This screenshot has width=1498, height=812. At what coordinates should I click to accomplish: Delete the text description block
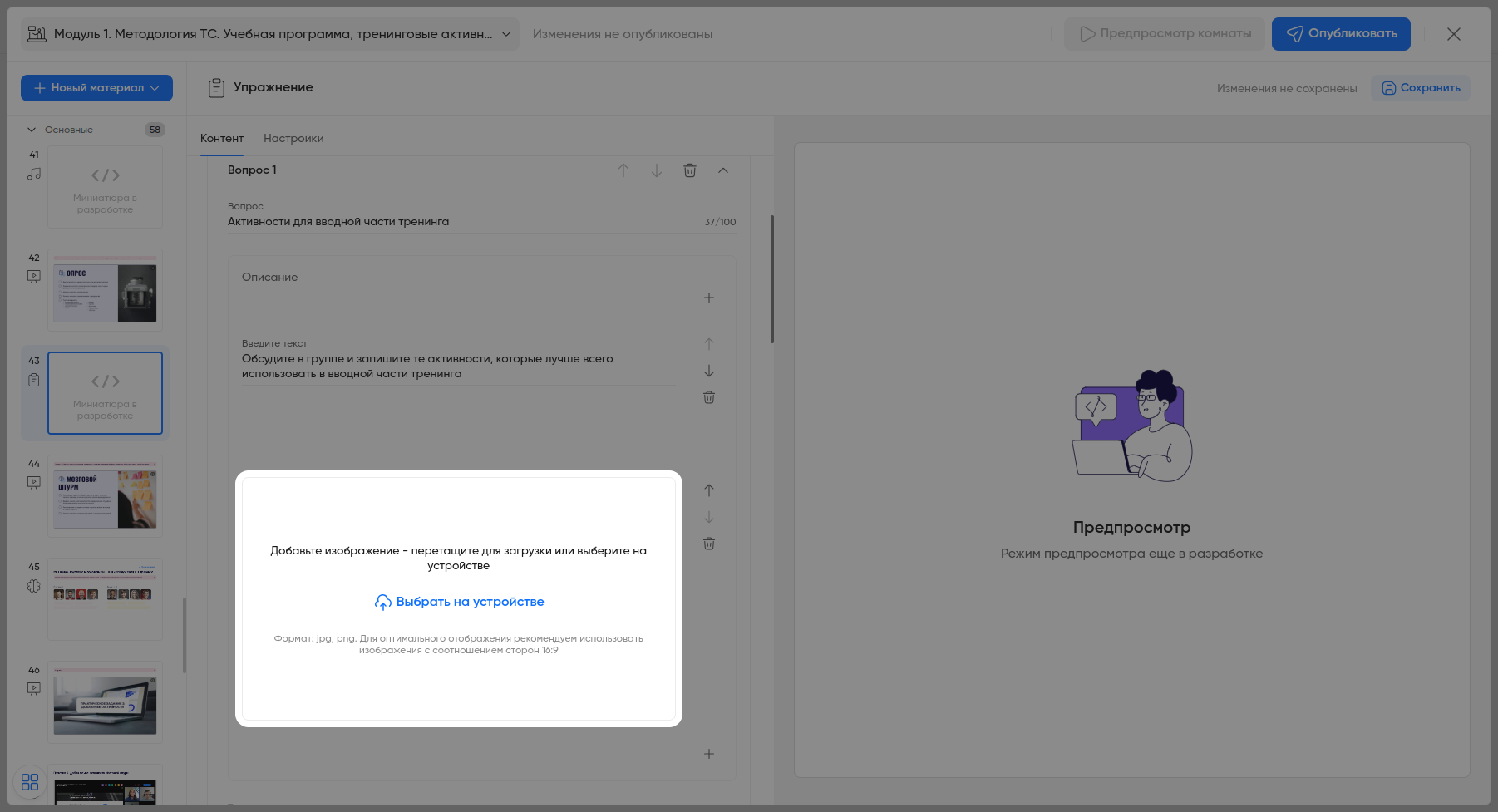point(709,397)
